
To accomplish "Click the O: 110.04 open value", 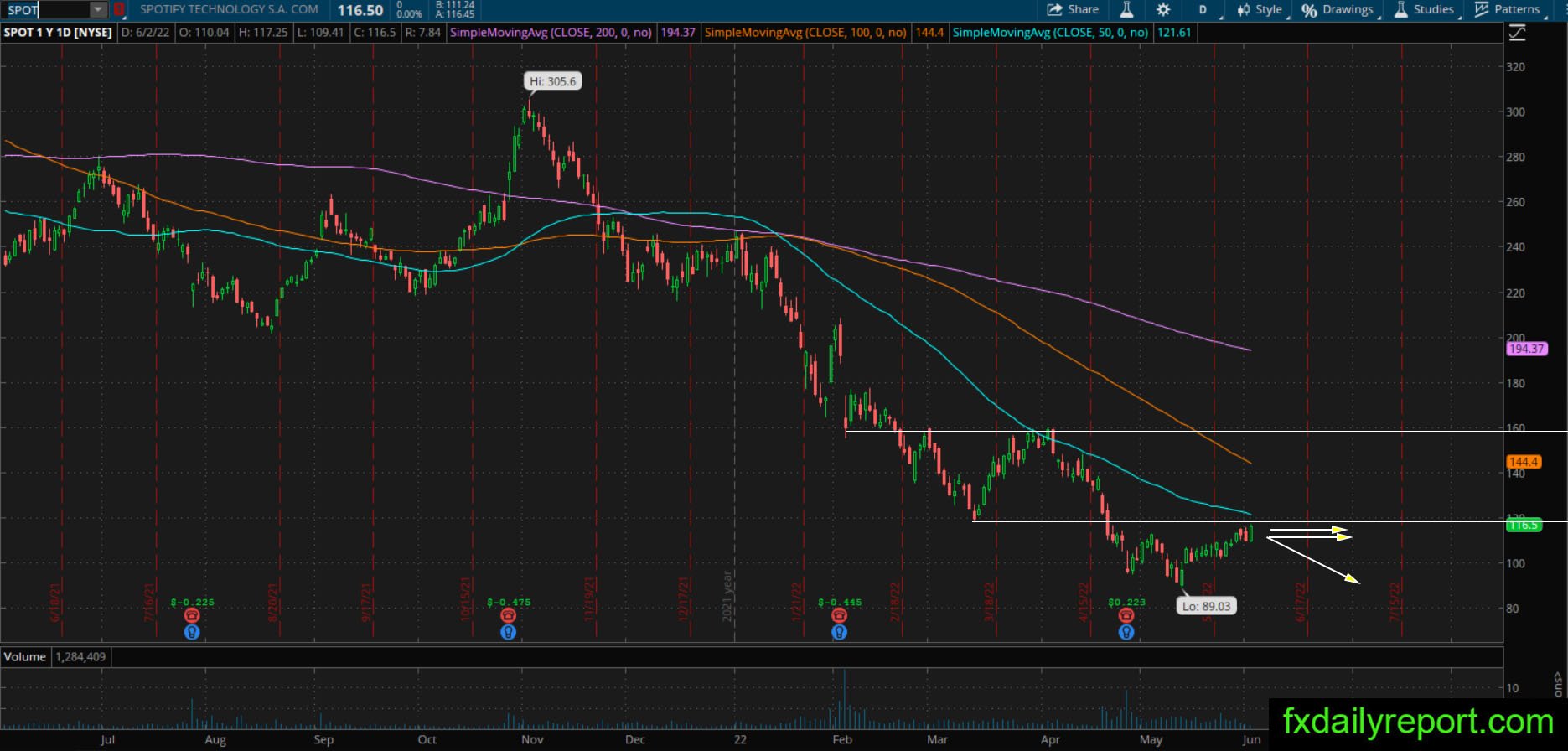I will pos(204,33).
